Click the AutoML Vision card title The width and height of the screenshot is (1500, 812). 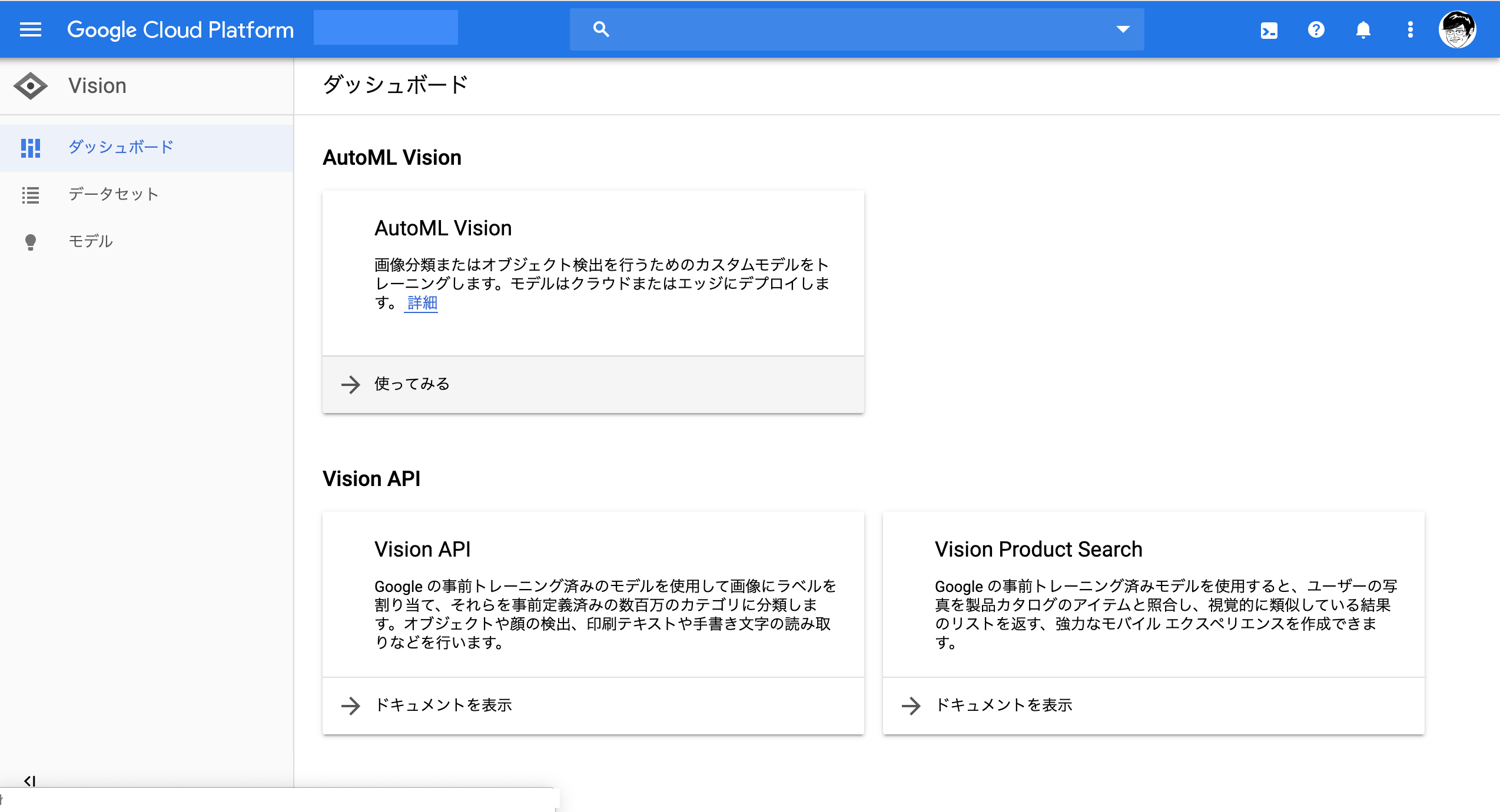point(443,228)
